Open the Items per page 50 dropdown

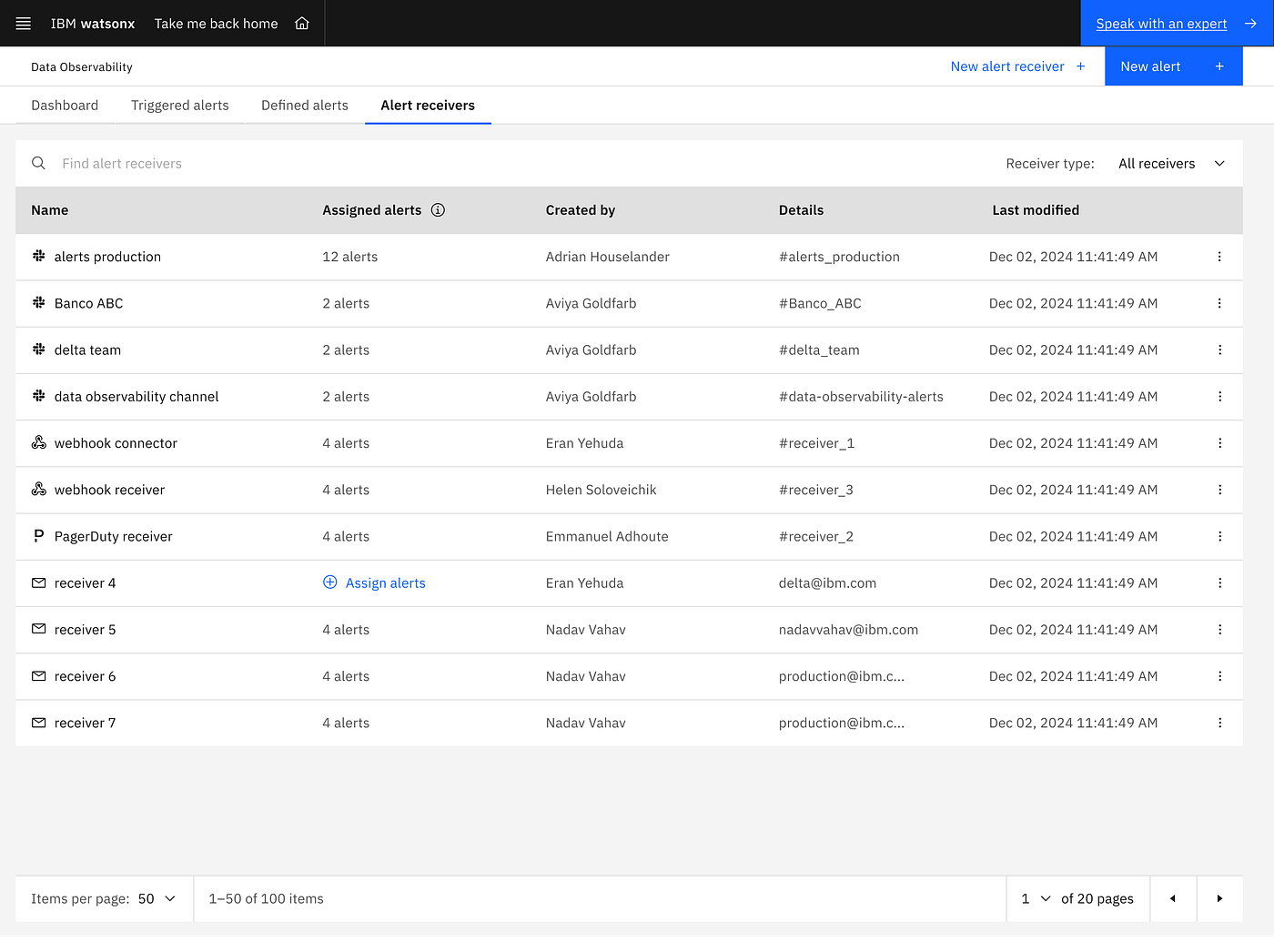click(157, 898)
